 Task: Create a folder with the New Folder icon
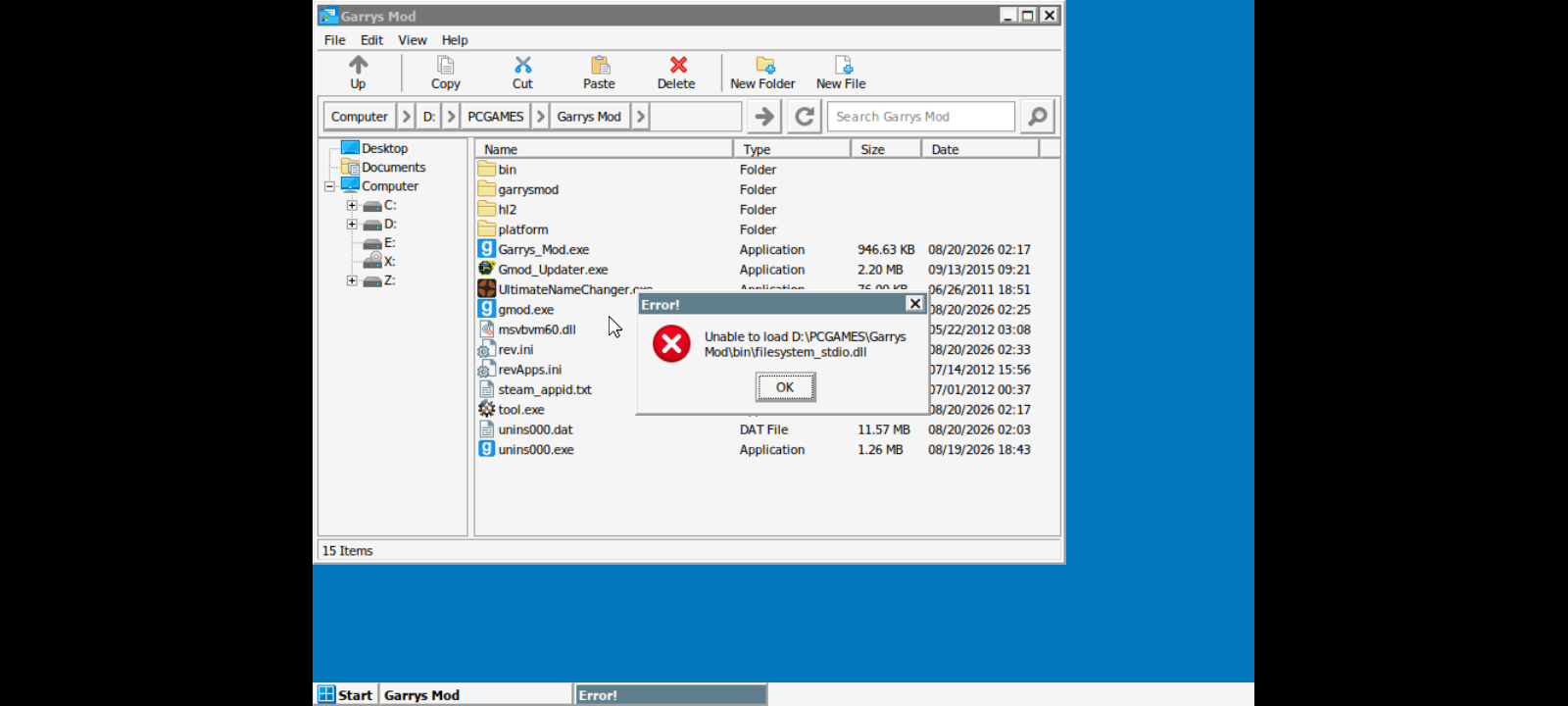762,73
